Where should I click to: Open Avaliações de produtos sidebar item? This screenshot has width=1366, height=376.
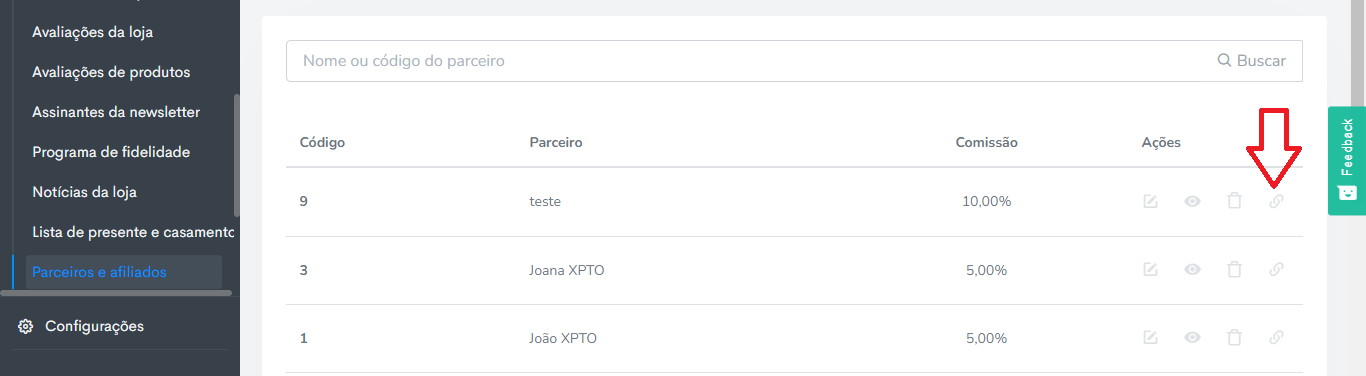click(111, 72)
